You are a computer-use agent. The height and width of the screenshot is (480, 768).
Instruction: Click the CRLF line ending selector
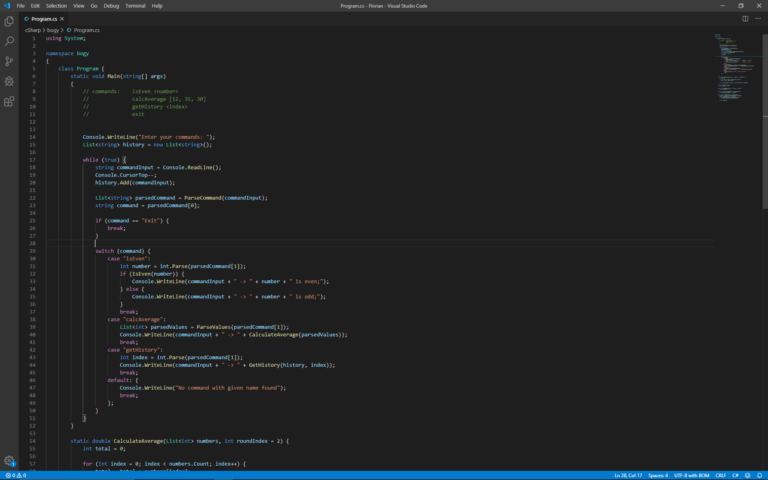719,475
